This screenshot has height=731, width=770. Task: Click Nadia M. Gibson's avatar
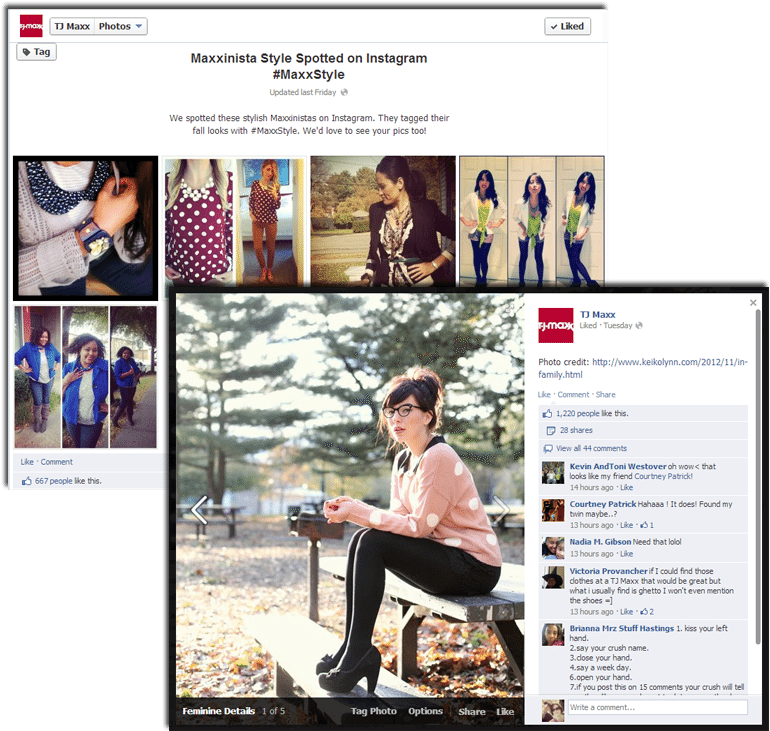tap(553, 548)
